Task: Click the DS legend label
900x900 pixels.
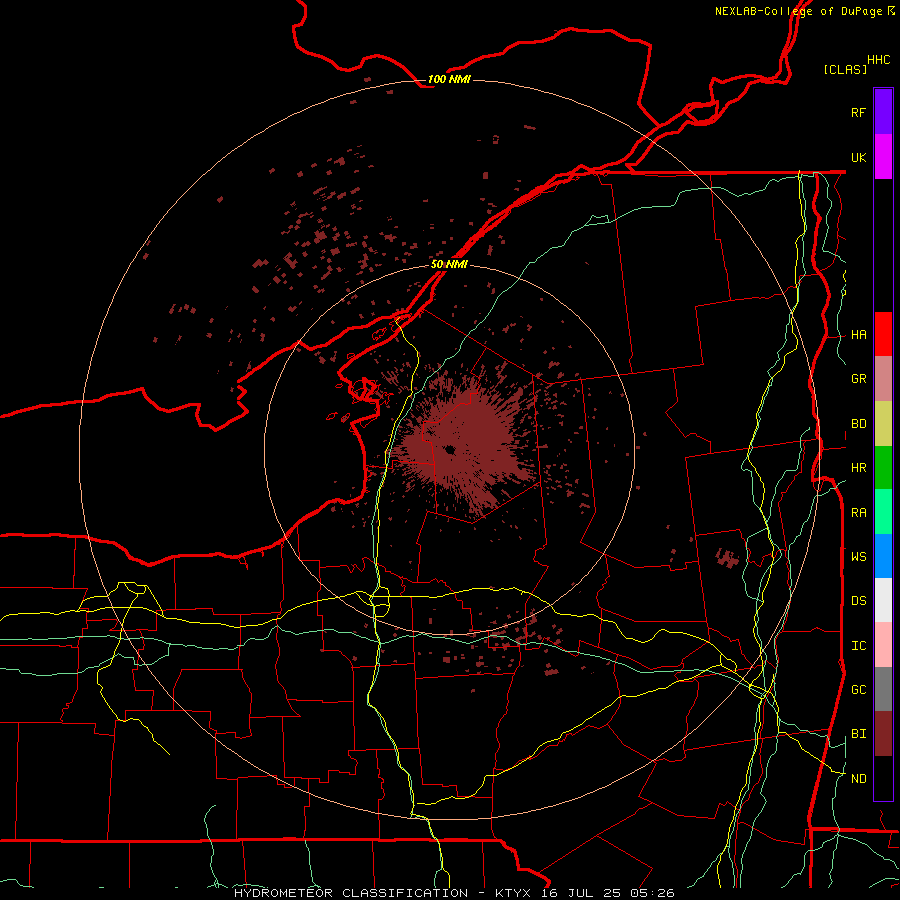Action: coord(858,601)
